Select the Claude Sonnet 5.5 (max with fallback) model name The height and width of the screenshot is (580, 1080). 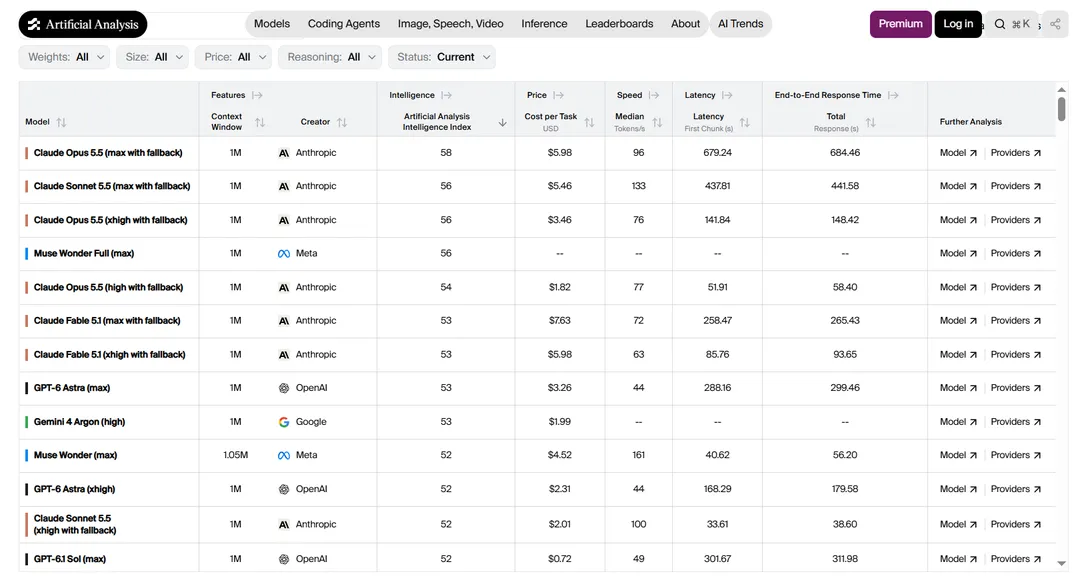click(x=112, y=186)
